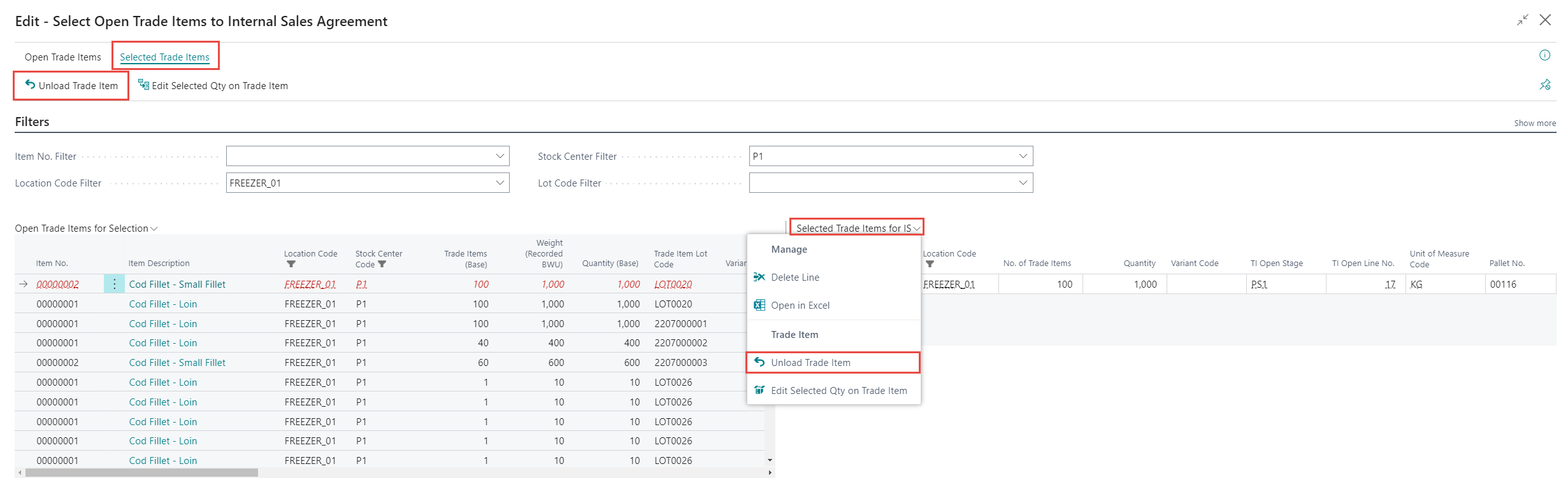
Task: Open row options three-dot menu for item 00000002
Action: [x=114, y=284]
